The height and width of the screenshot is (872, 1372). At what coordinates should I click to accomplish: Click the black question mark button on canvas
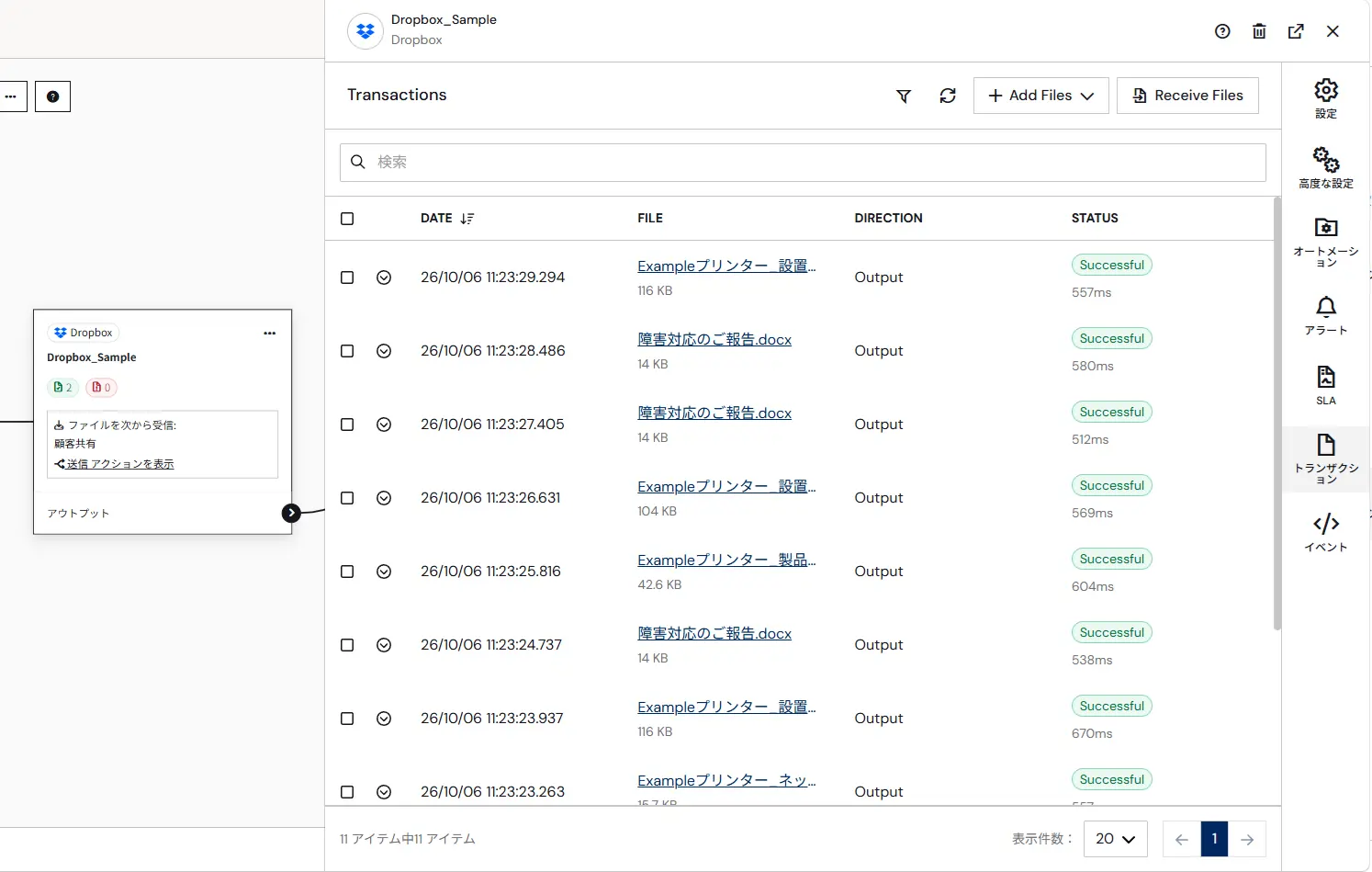pyautogui.click(x=52, y=96)
